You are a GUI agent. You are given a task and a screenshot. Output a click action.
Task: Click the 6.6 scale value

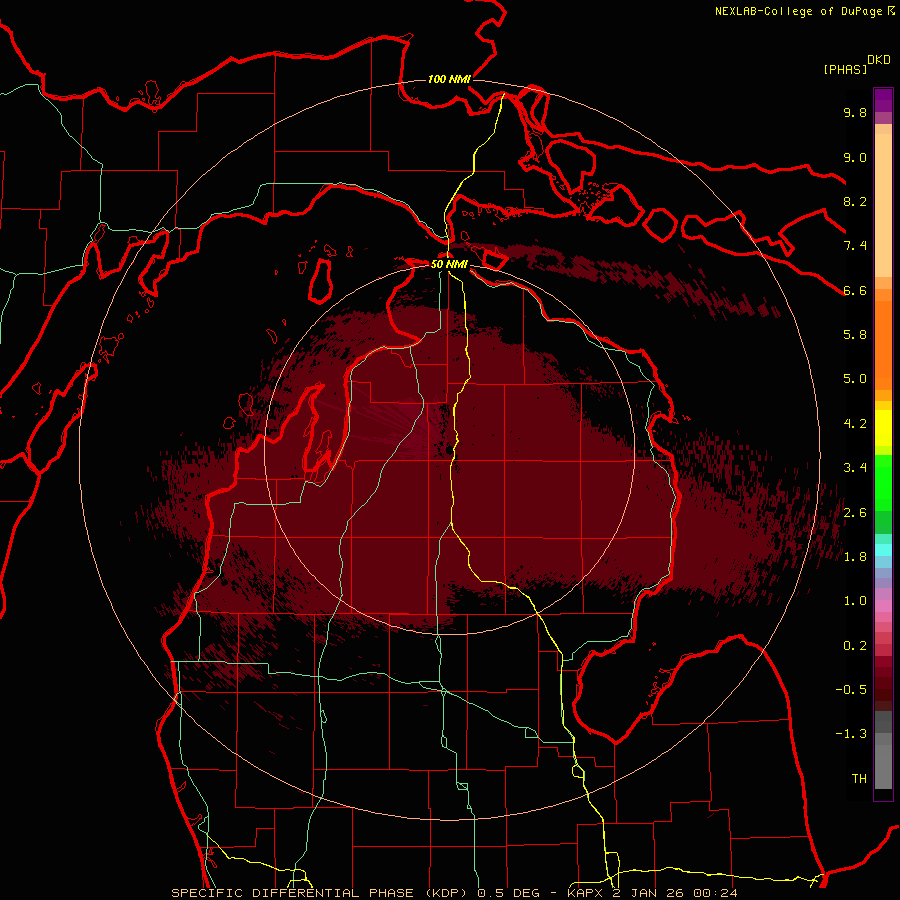point(855,290)
